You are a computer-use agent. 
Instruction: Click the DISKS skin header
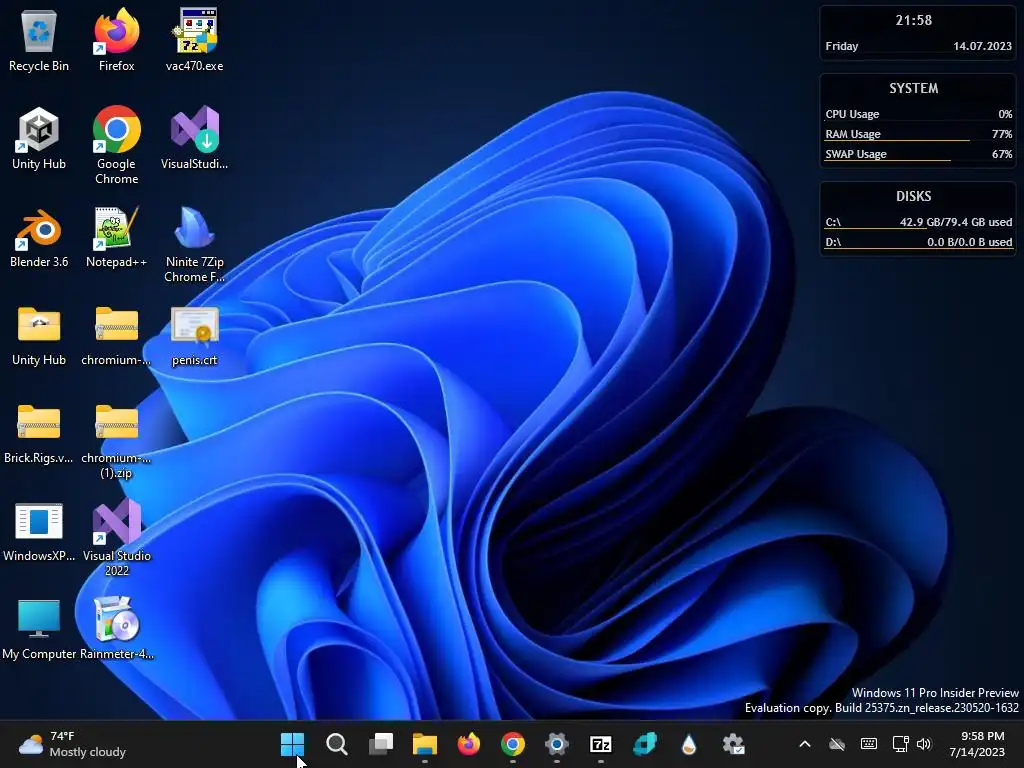(x=914, y=196)
